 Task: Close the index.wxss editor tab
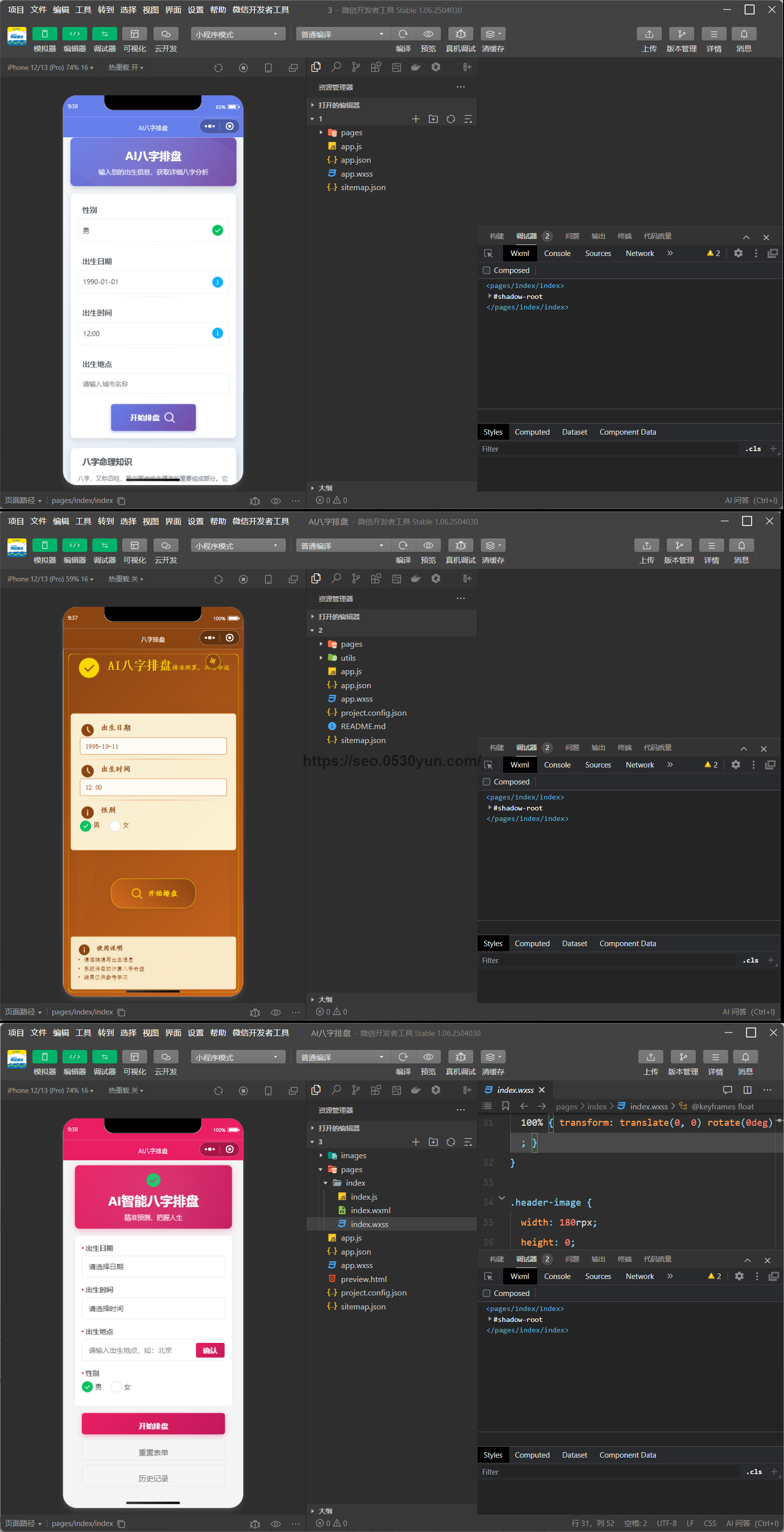542,1089
